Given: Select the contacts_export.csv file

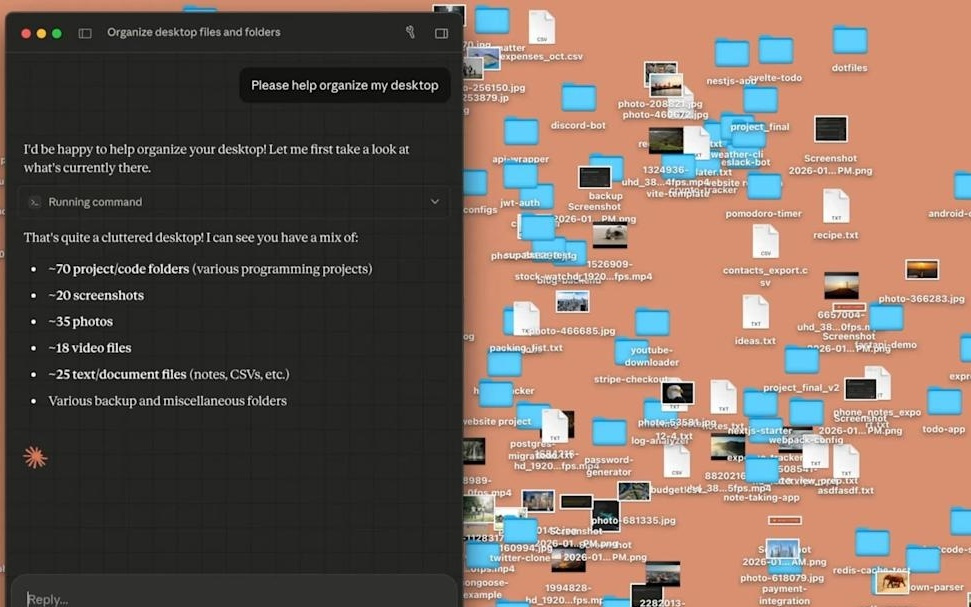Looking at the screenshot, I should 765,242.
